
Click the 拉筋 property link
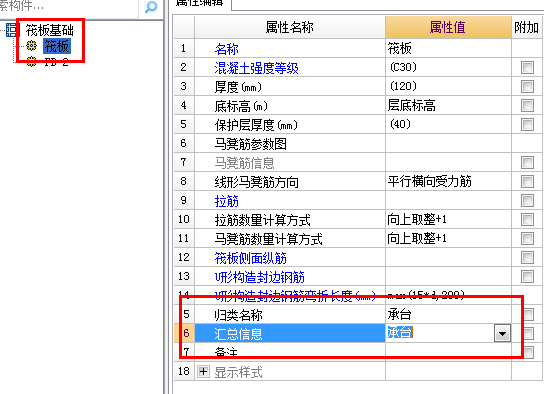click(227, 201)
